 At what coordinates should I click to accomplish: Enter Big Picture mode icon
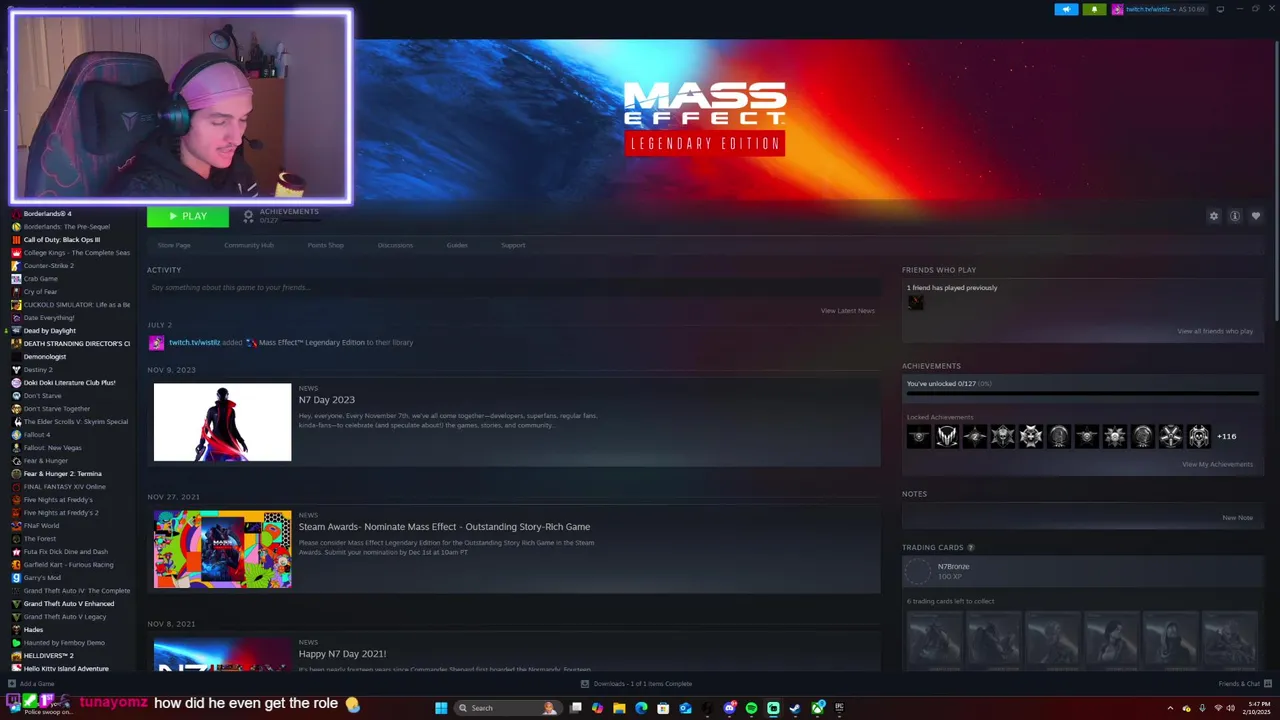point(1220,9)
